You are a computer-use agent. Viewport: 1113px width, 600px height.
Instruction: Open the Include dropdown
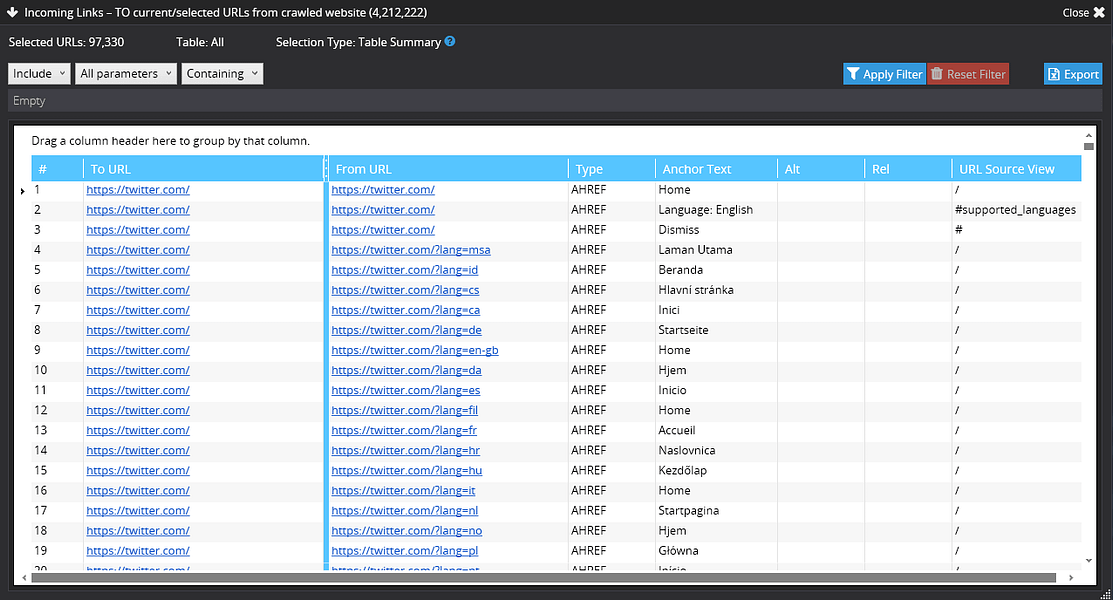[39, 74]
